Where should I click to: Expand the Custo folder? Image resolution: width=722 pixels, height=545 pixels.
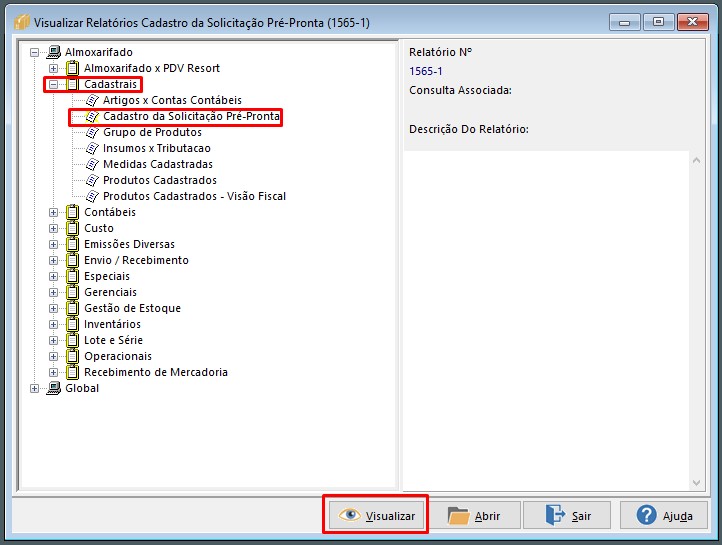click(53, 229)
